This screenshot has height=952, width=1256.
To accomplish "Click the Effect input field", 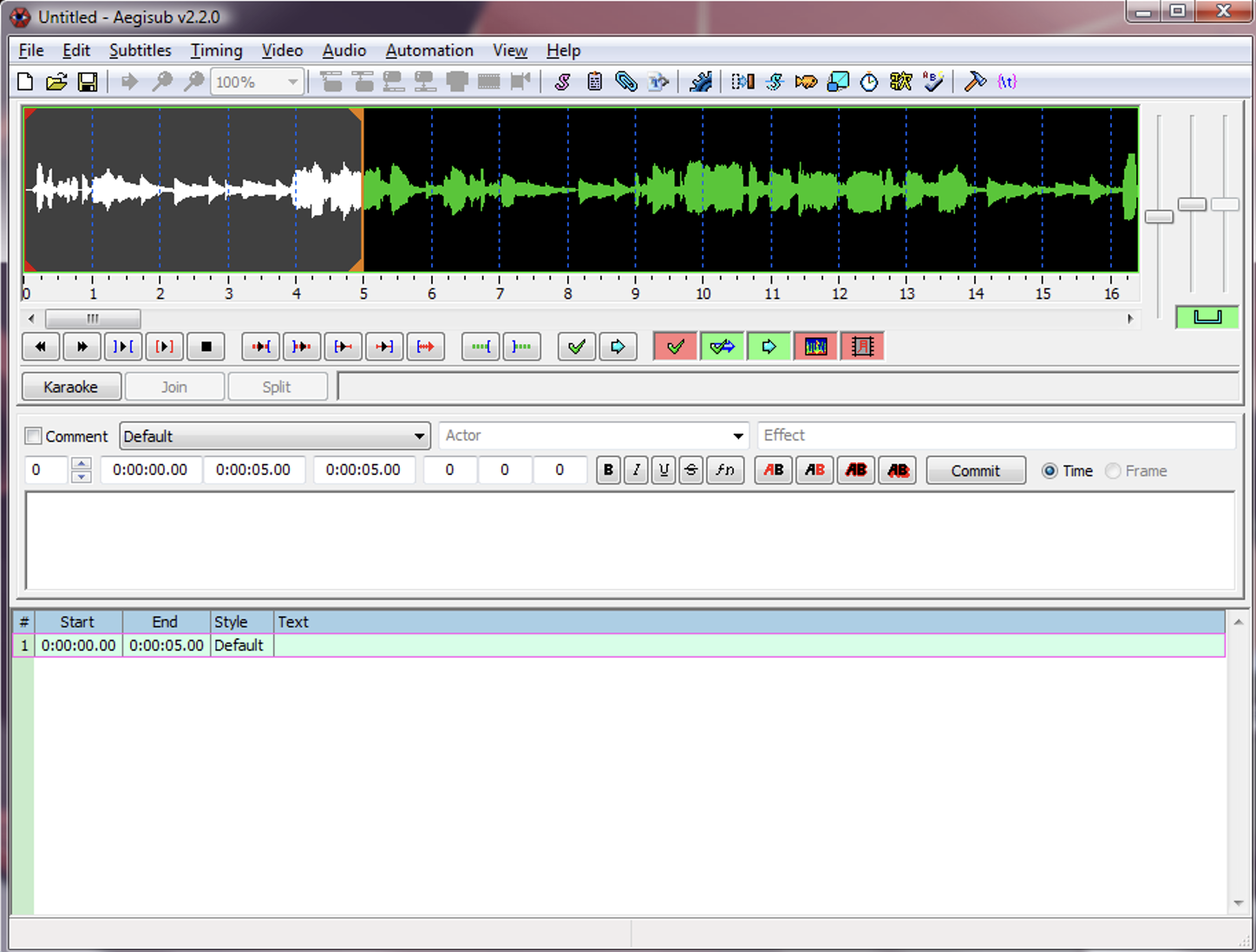I will [996, 435].
